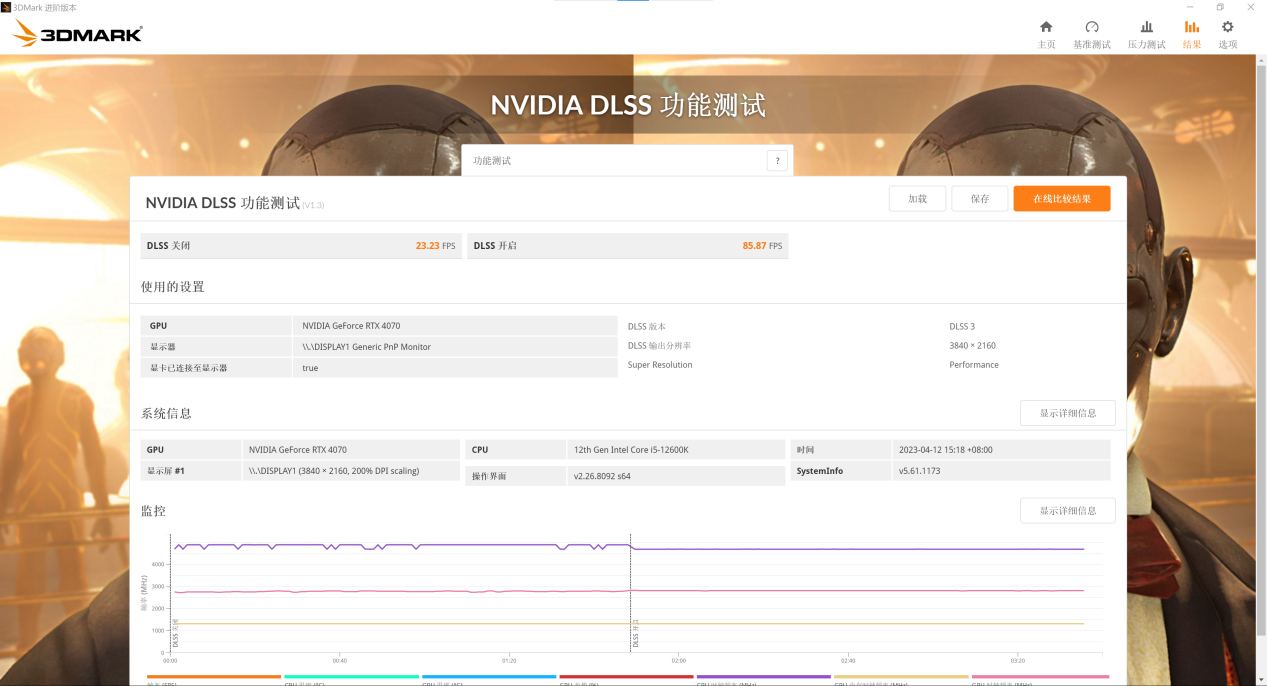Click the question mark help button

pyautogui.click(x=777, y=161)
